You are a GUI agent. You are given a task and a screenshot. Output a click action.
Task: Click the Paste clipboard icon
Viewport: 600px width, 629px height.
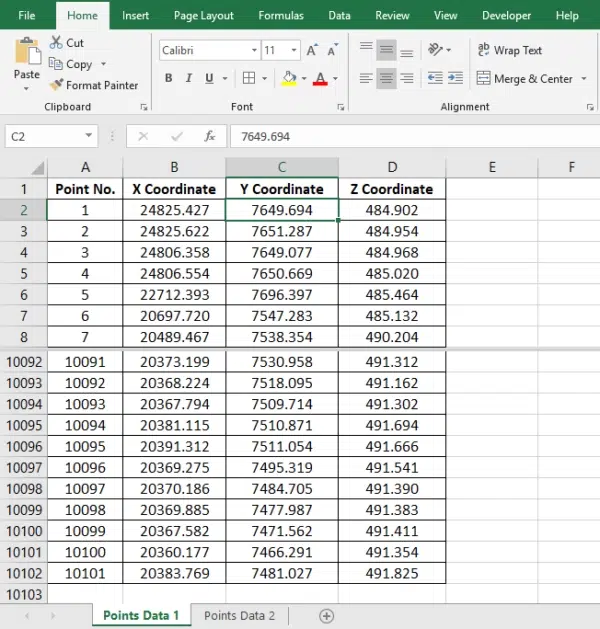(x=27, y=51)
